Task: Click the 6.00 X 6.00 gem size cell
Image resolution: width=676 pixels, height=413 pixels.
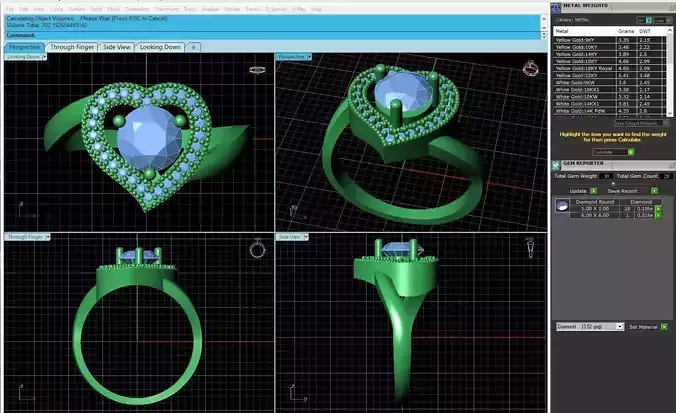Action: (x=595, y=215)
